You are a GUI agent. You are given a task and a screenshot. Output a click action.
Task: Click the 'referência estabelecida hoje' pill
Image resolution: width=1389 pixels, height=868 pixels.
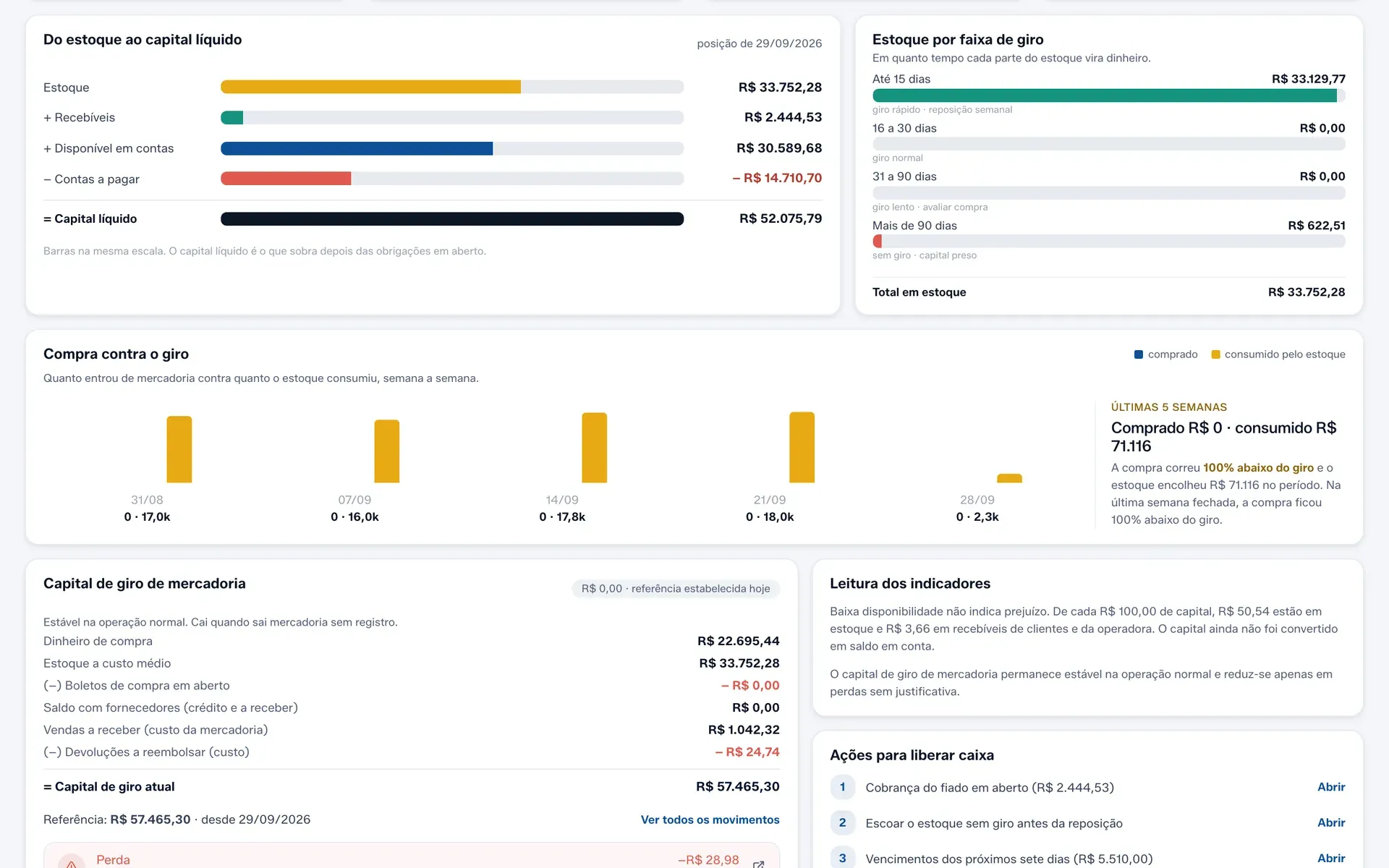click(676, 589)
